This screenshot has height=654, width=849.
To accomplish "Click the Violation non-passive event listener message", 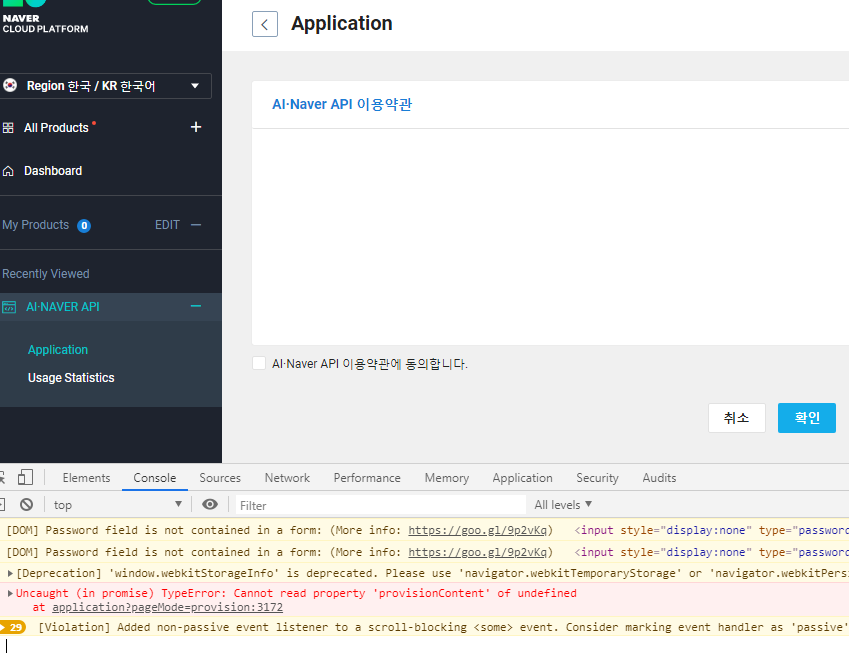I will click(x=442, y=627).
